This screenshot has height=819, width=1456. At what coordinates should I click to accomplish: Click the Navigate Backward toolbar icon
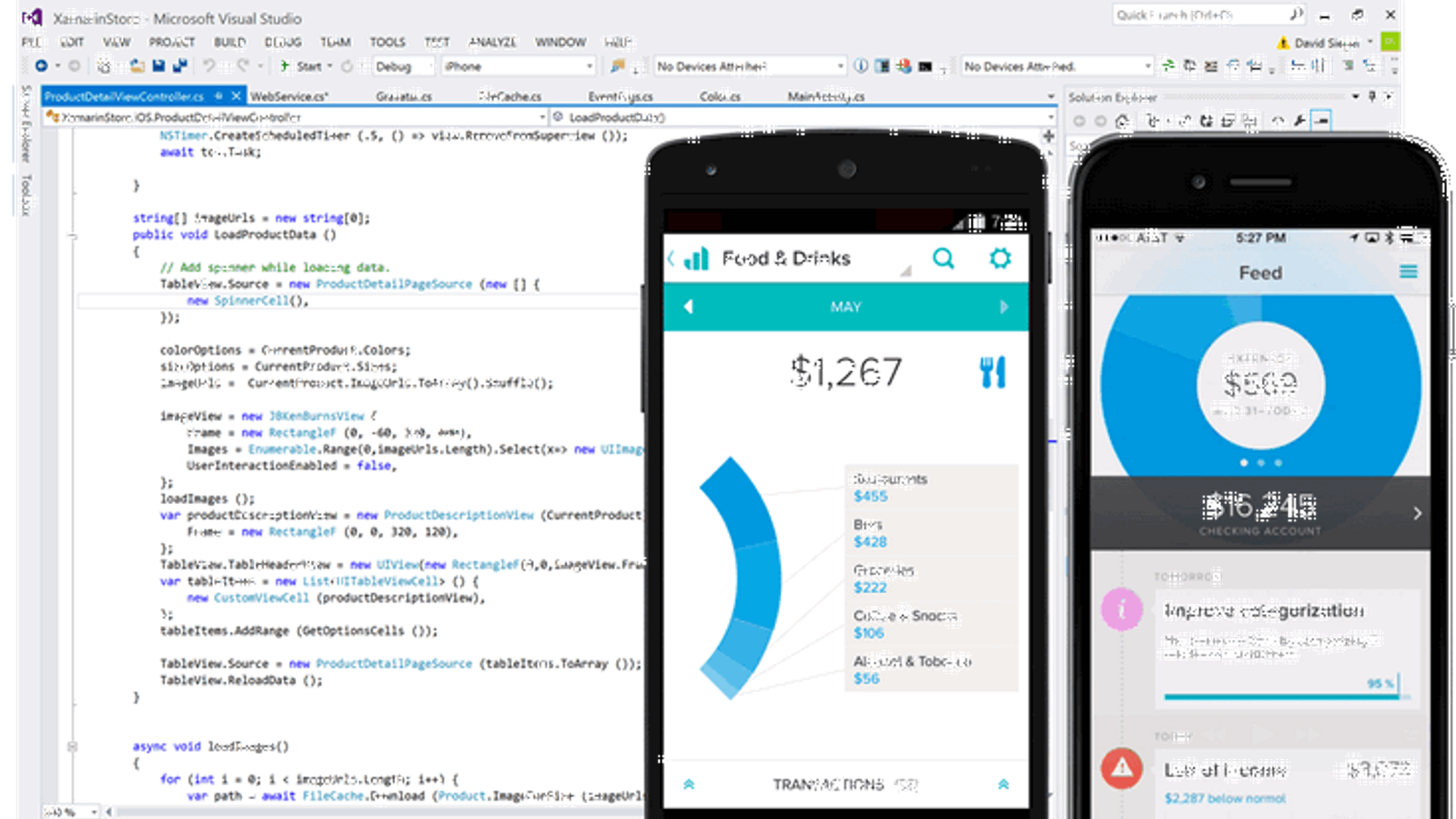point(41,66)
